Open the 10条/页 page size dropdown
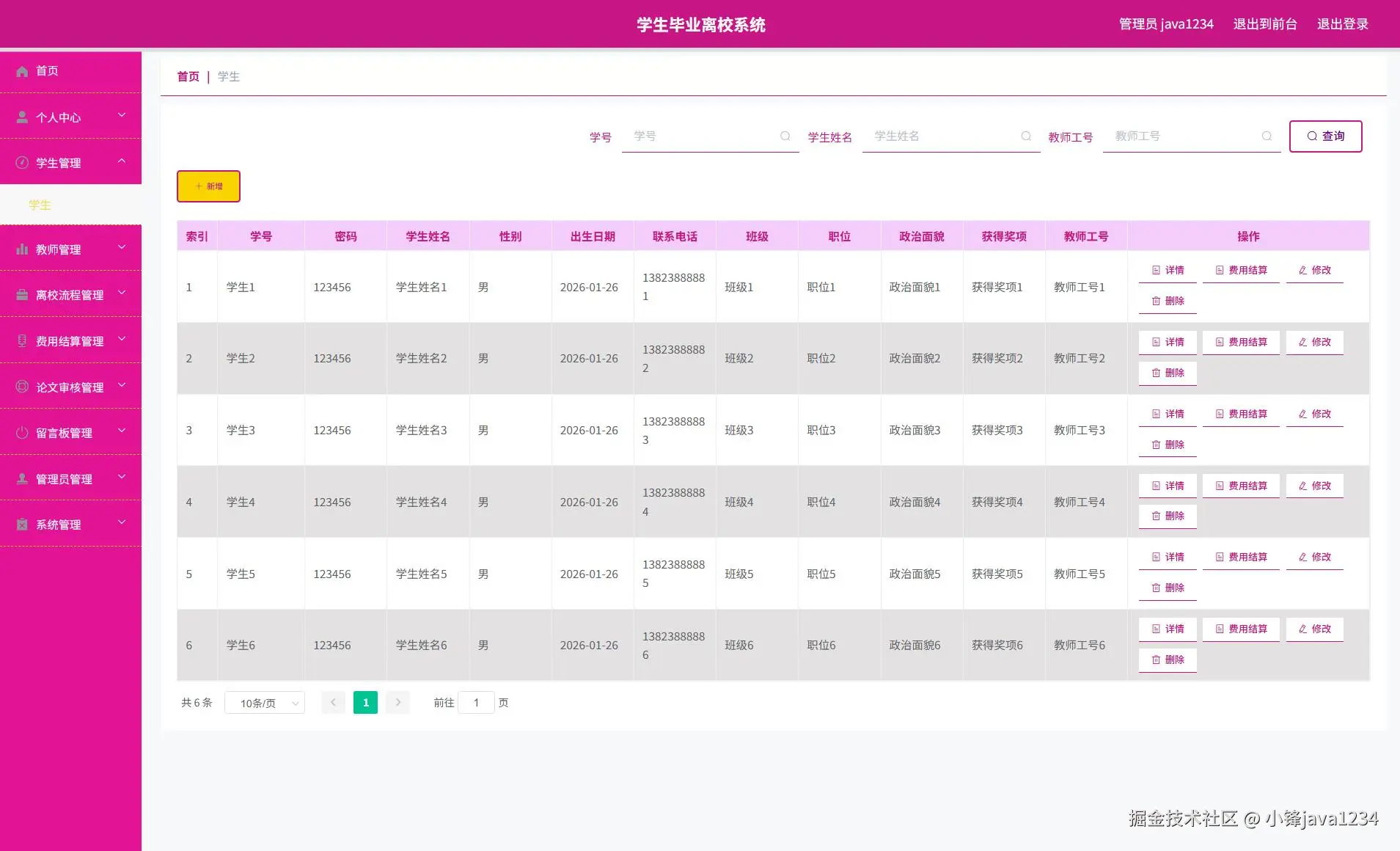The width and height of the screenshot is (1400, 851). point(265,703)
